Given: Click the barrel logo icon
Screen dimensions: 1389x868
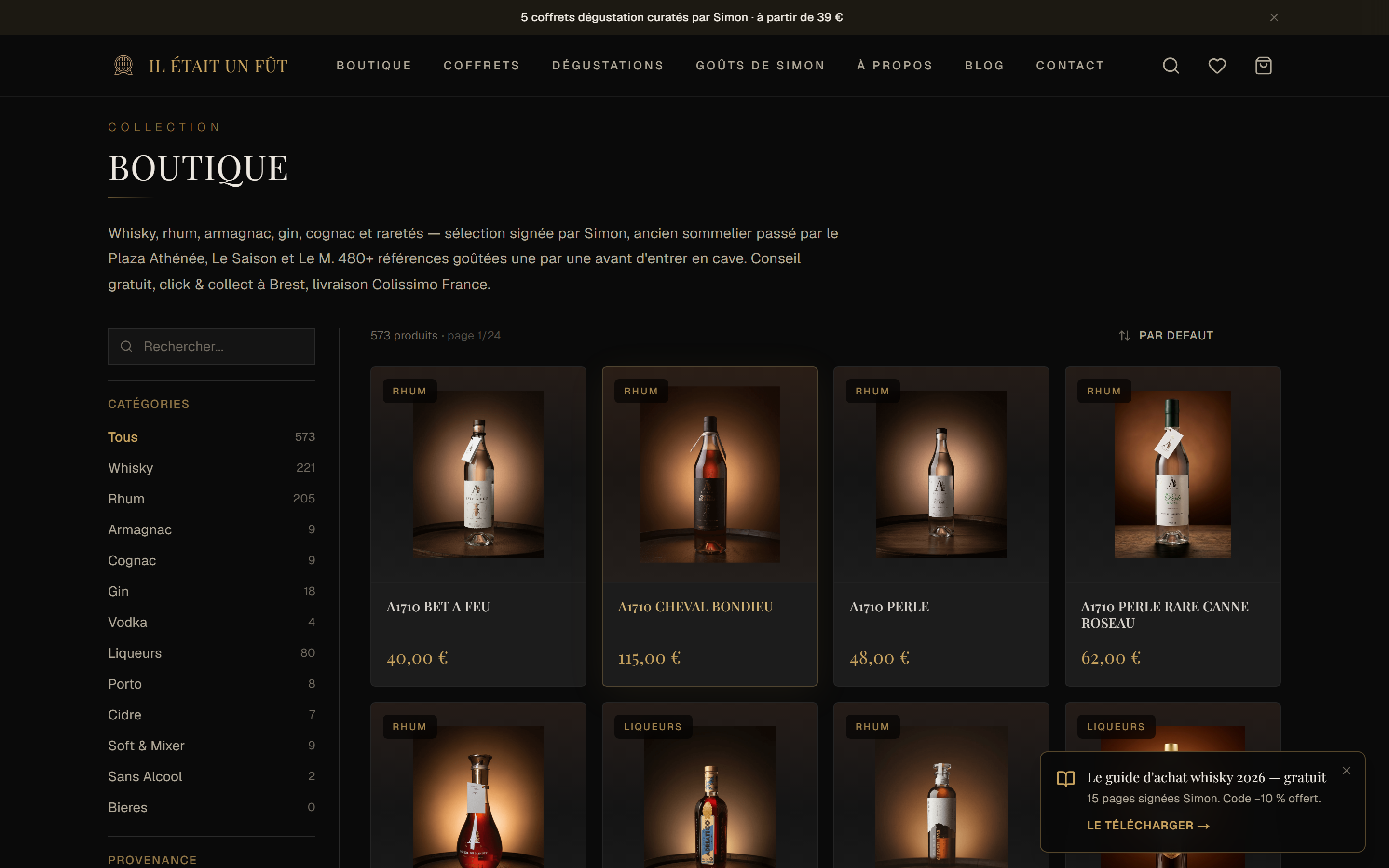Looking at the screenshot, I should [123, 66].
